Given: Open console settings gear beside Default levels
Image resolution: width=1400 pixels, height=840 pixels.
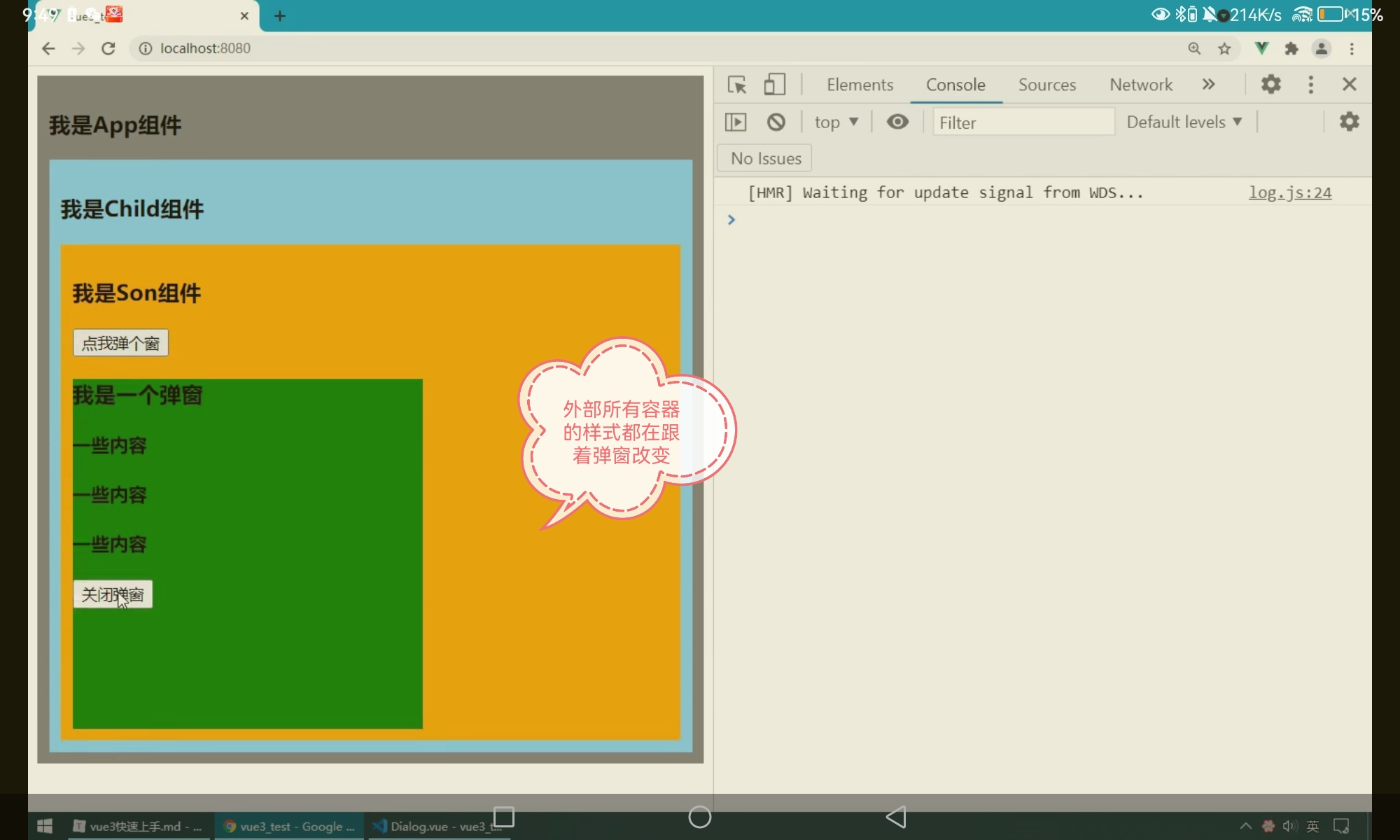Looking at the screenshot, I should click(x=1349, y=122).
